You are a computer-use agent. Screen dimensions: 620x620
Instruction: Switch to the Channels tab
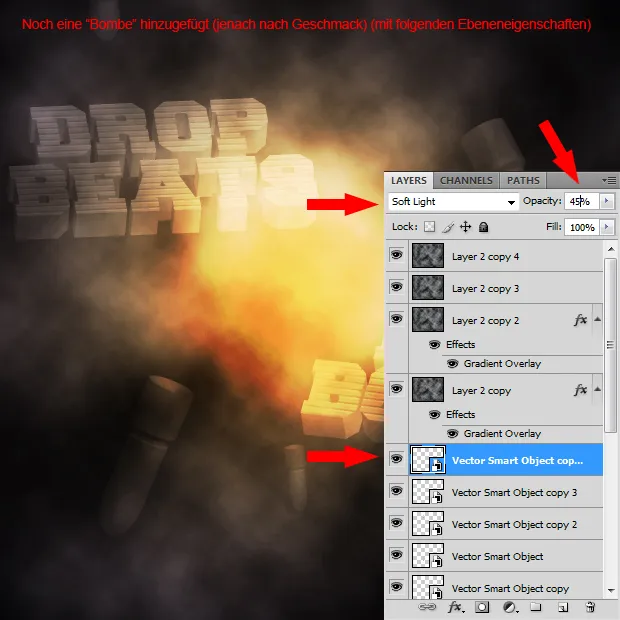466,180
